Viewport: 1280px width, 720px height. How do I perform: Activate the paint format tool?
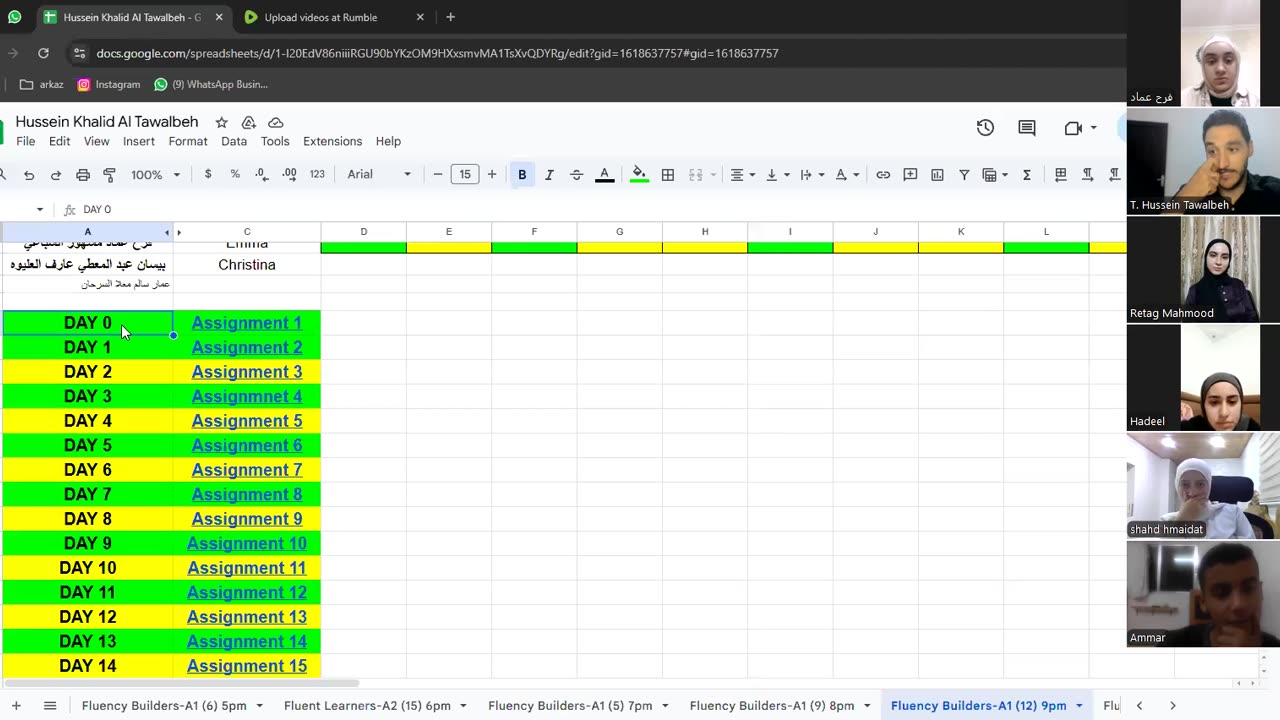(x=110, y=175)
